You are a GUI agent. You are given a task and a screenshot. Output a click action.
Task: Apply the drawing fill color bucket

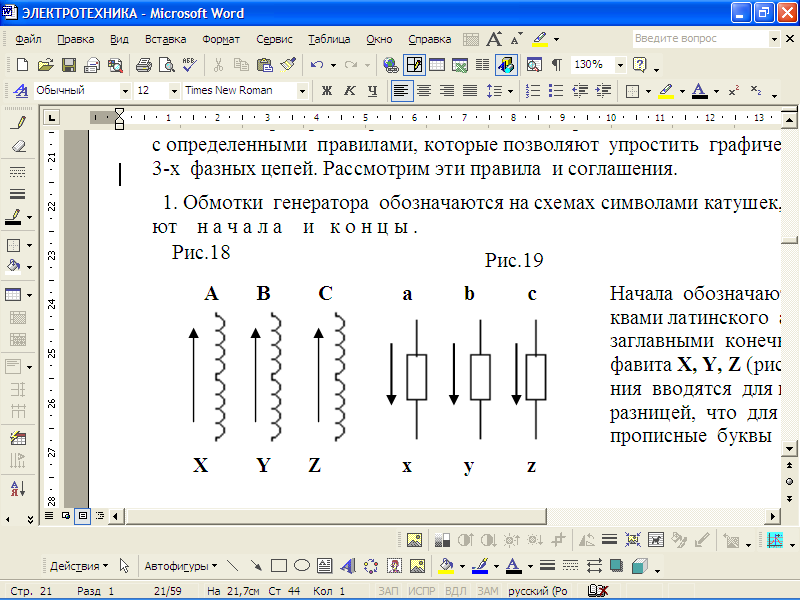coord(446,565)
